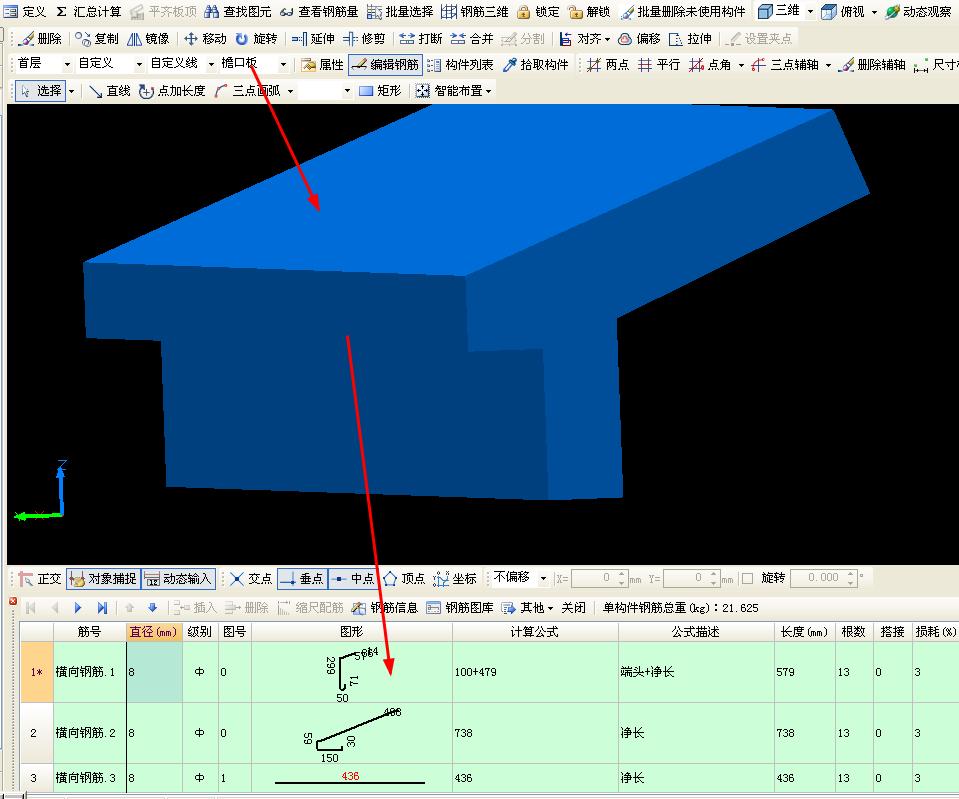Select the 拉伸 stretch tool

(691, 39)
